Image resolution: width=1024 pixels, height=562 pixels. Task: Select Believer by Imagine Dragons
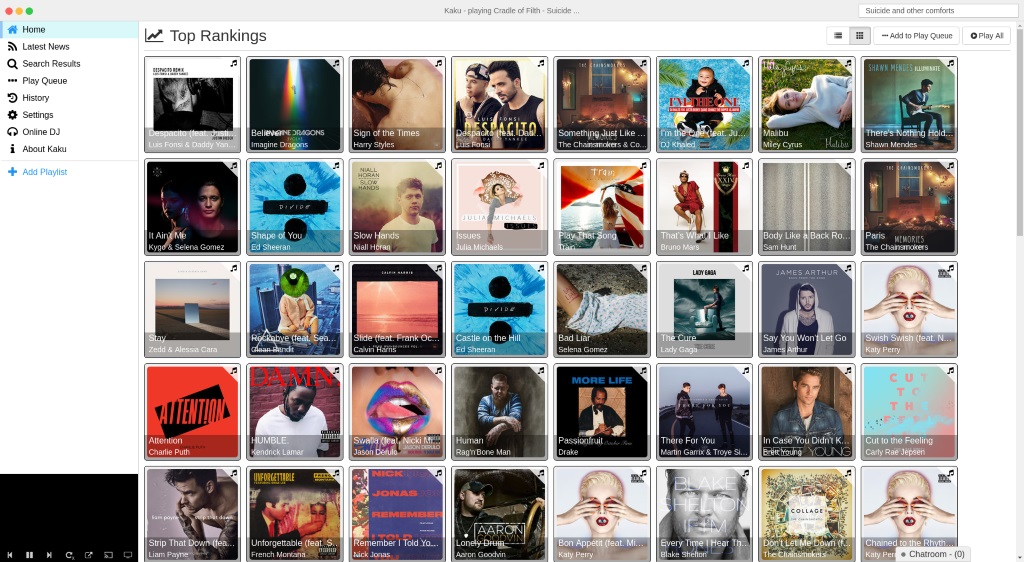tap(295, 104)
